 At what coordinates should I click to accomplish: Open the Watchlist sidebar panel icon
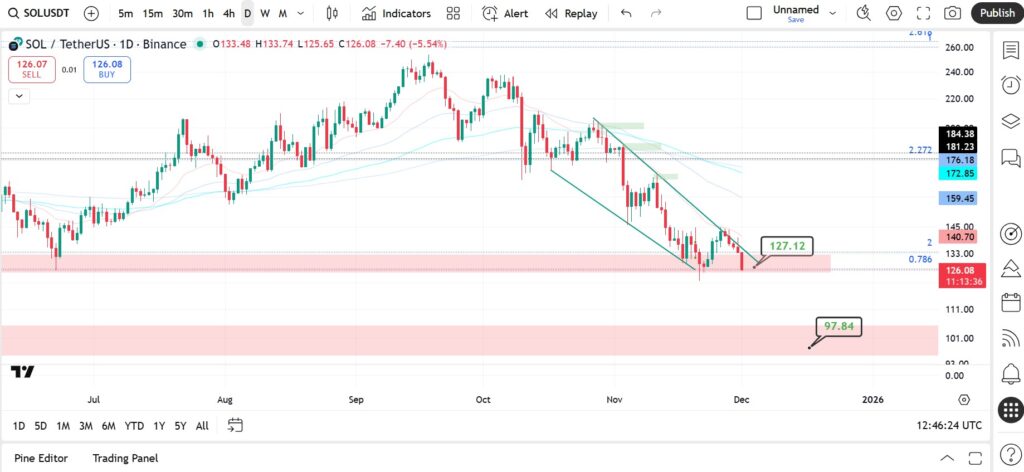(x=1010, y=50)
